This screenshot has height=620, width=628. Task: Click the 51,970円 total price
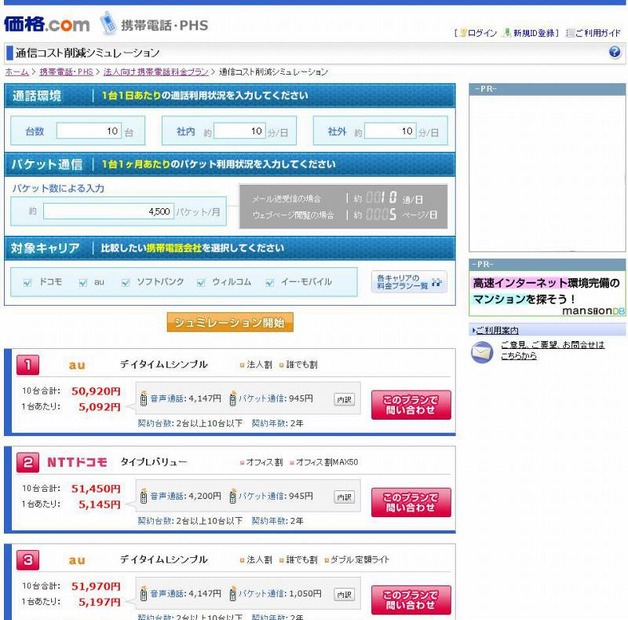coord(96,586)
